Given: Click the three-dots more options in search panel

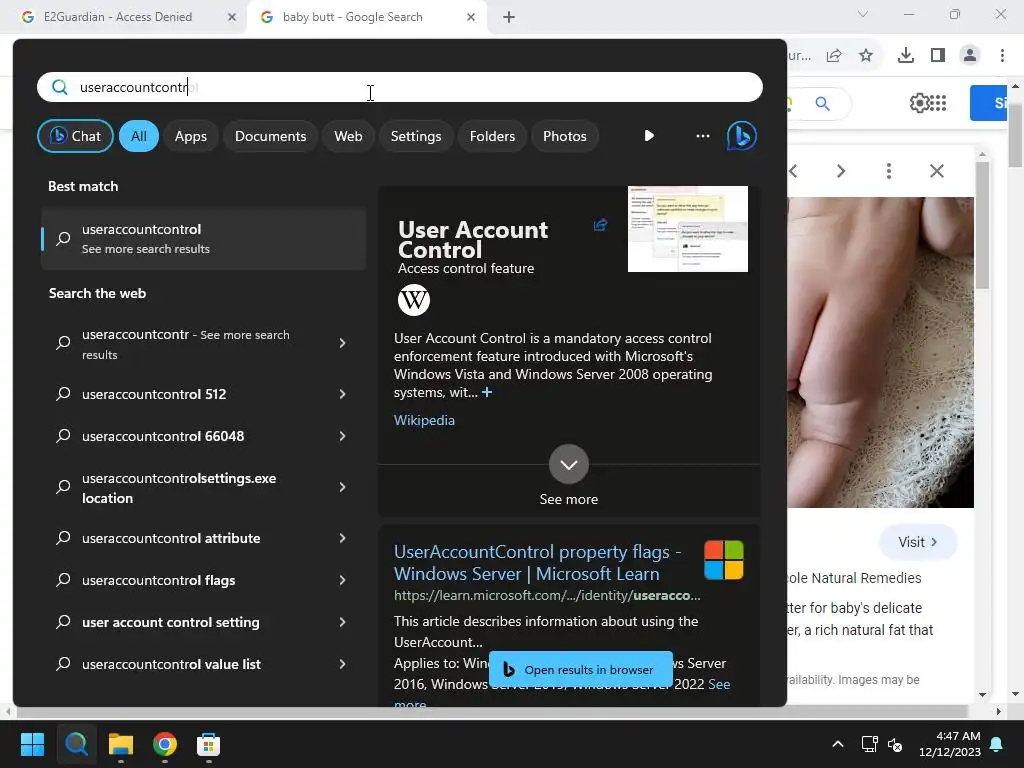Looking at the screenshot, I should (x=703, y=136).
